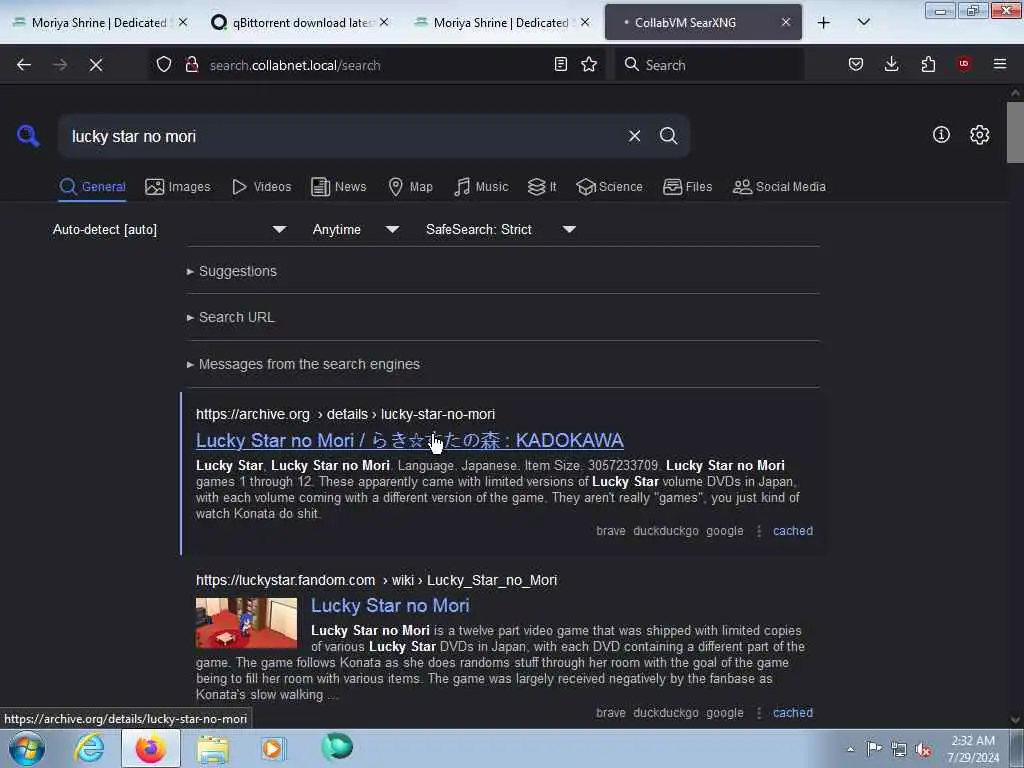Open the fandom Lucky Star no Mori result
Viewport: 1024px width, 768px height.
click(390, 605)
